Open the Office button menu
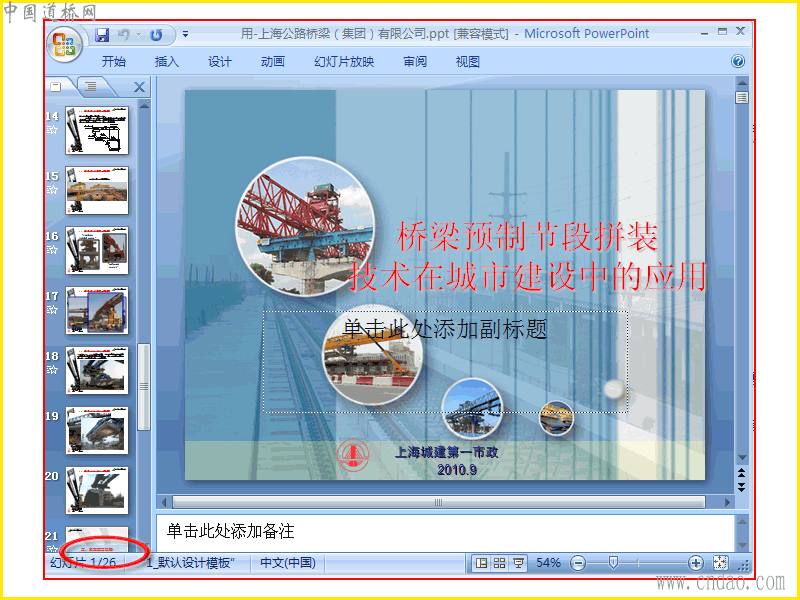The image size is (800, 600). [64, 44]
